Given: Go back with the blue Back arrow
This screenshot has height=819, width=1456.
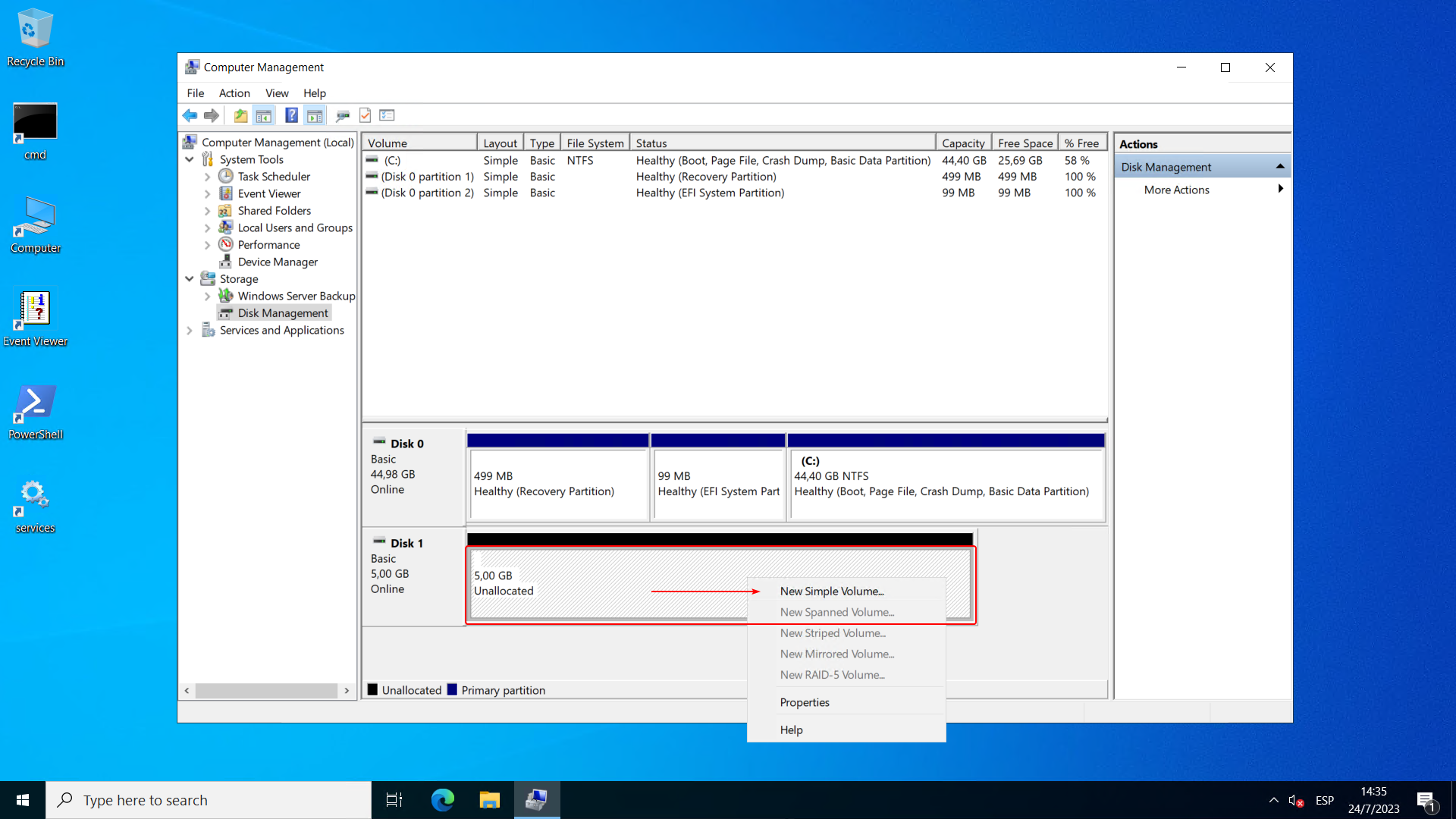Looking at the screenshot, I should 190,115.
